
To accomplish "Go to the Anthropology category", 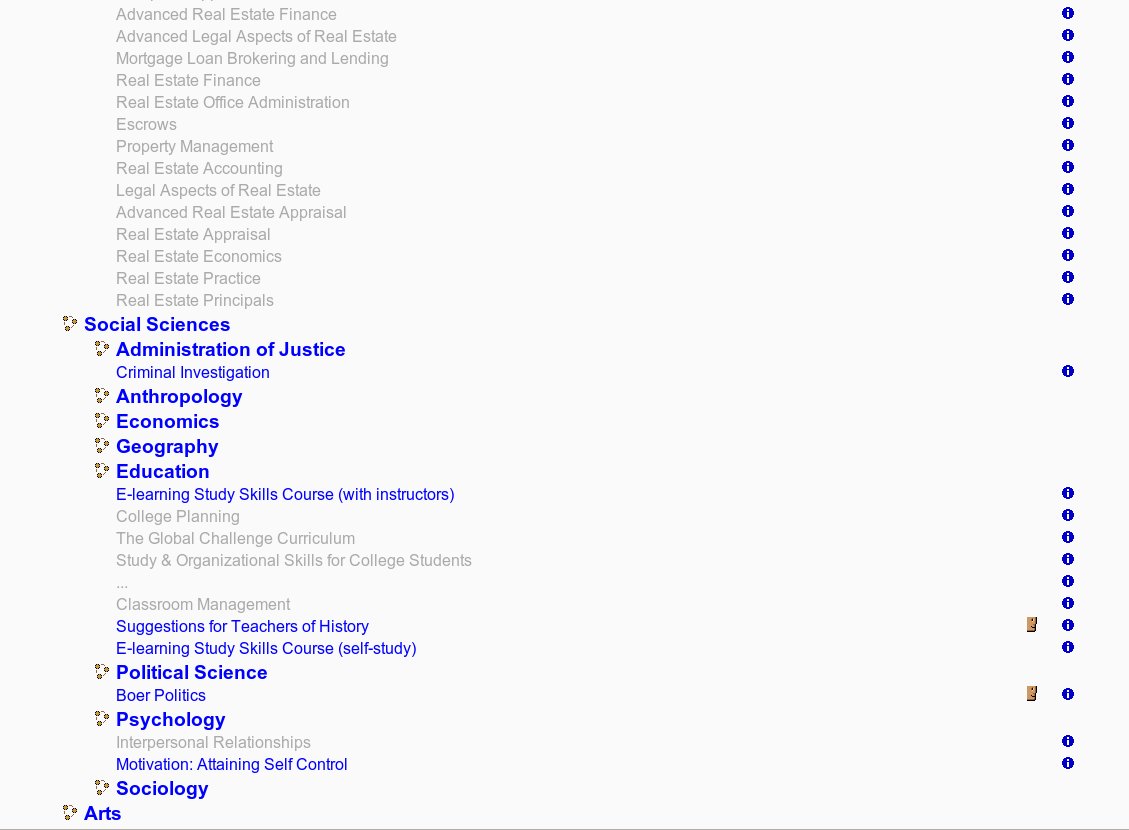I will coord(179,397).
